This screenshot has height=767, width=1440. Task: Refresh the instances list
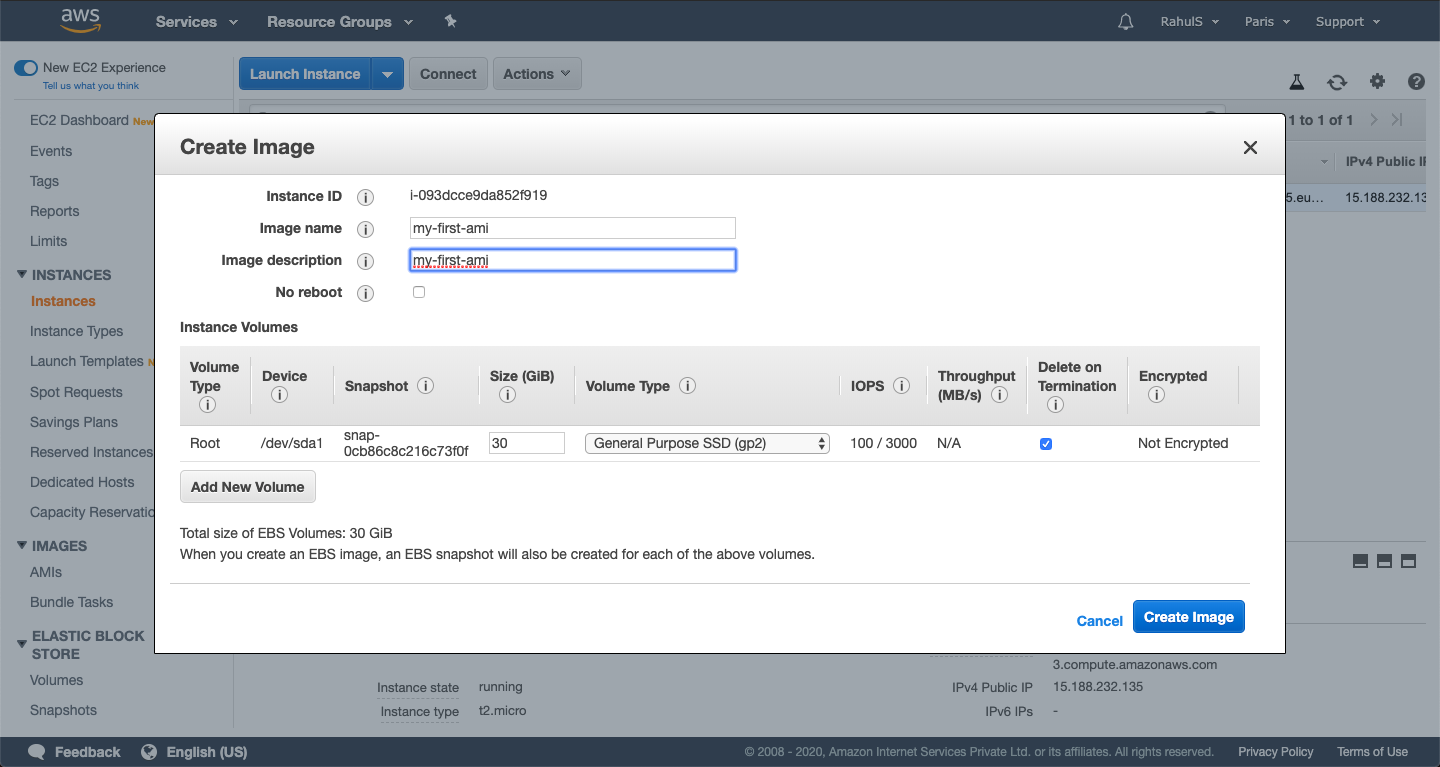(1337, 82)
